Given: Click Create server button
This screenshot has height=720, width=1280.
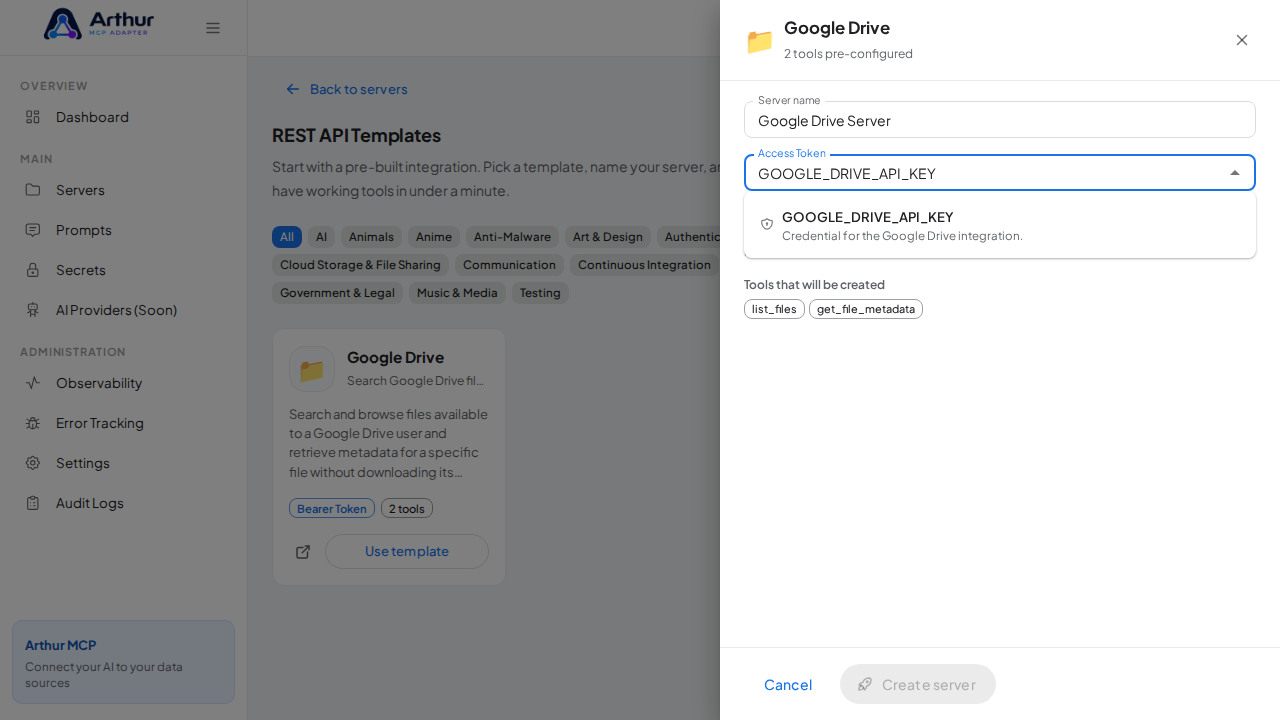Looking at the screenshot, I should pos(918,684).
